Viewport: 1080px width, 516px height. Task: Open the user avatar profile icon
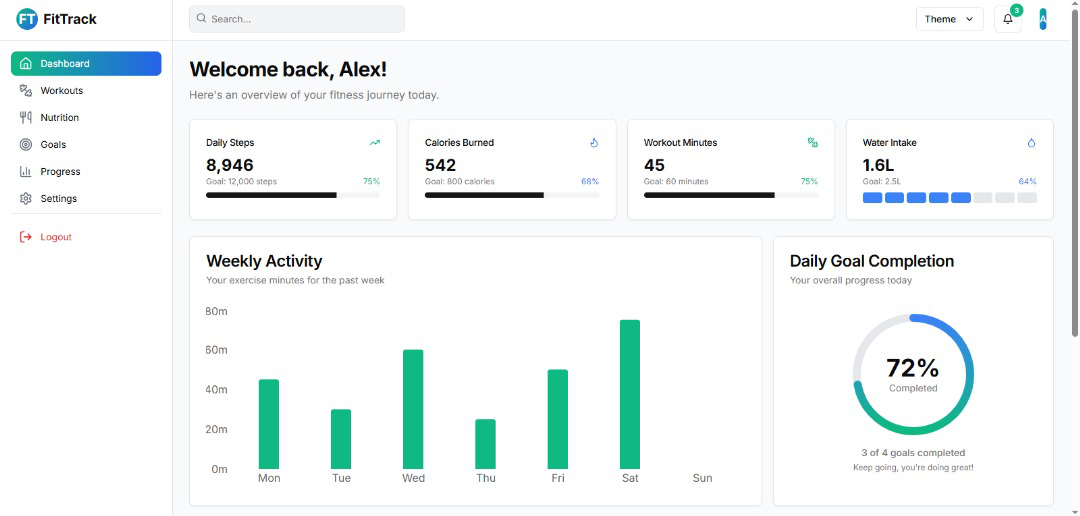[1043, 19]
